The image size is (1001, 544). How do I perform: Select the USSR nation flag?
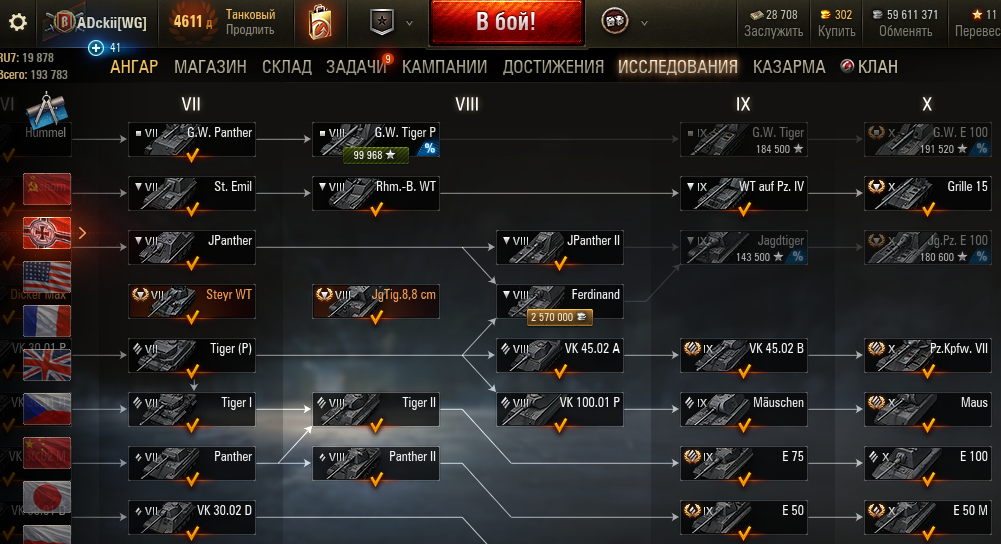tap(47, 189)
